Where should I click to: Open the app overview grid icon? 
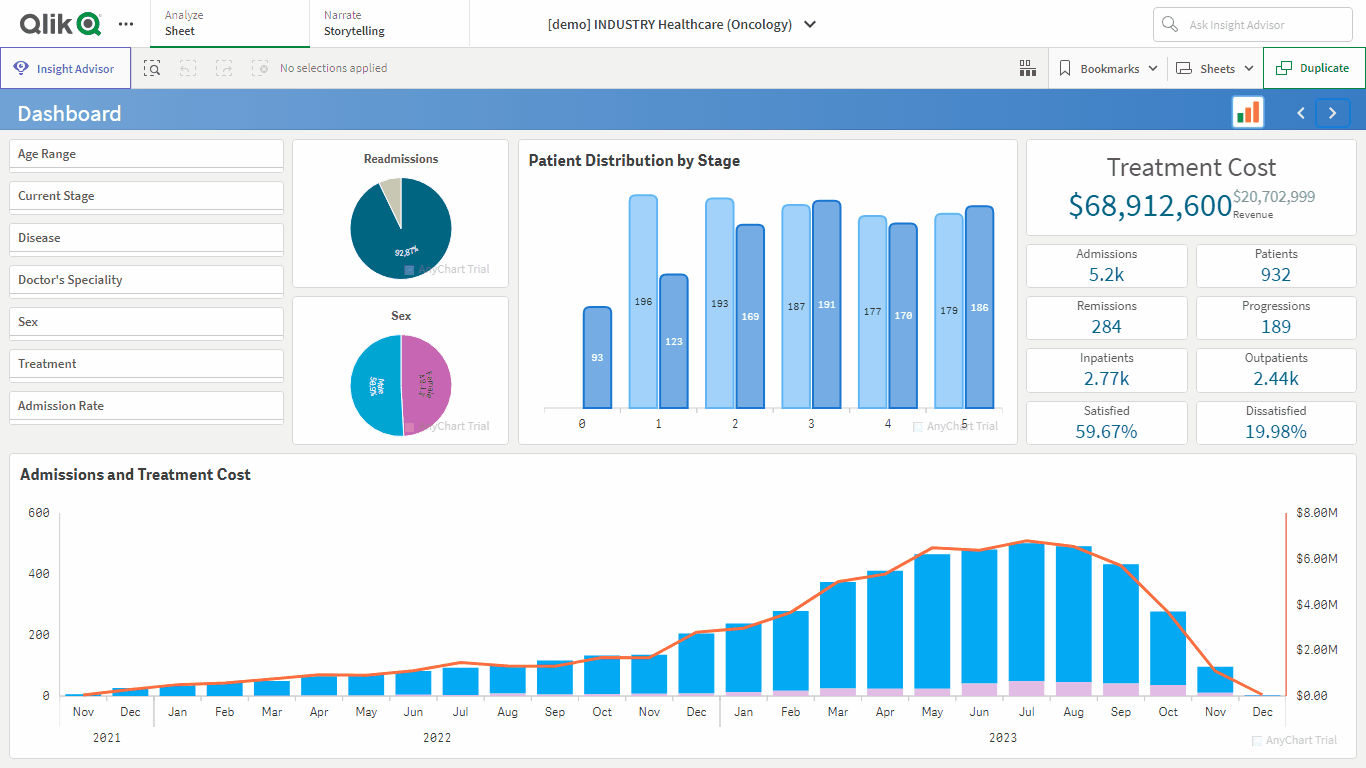click(1027, 68)
